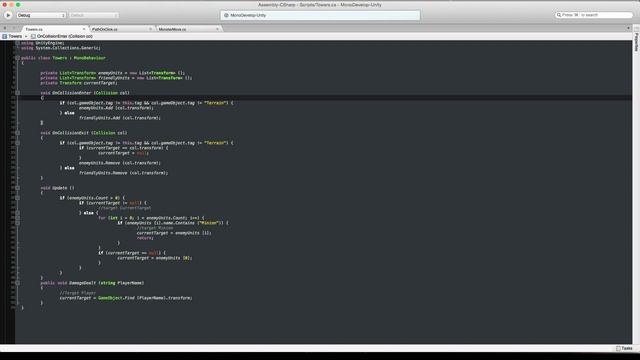Image resolution: width=640 pixels, height=360 pixels.
Task: Collapse the OnCollisionExit method fold marker
Action: pyautogui.click(x=17, y=133)
